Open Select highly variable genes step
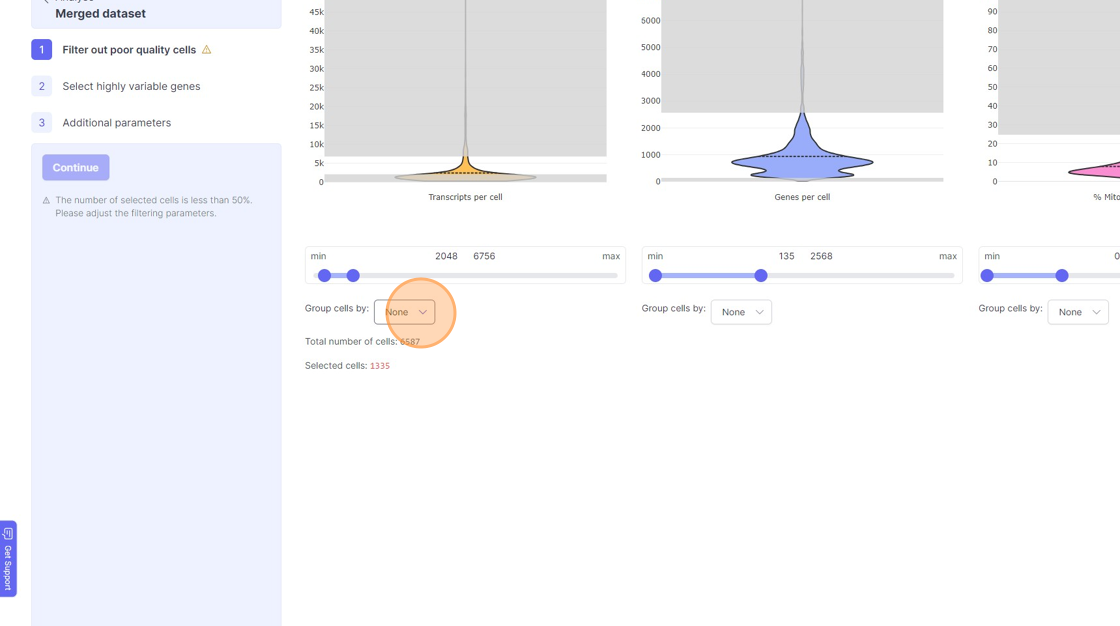This screenshot has width=1120, height=626. tap(131, 86)
